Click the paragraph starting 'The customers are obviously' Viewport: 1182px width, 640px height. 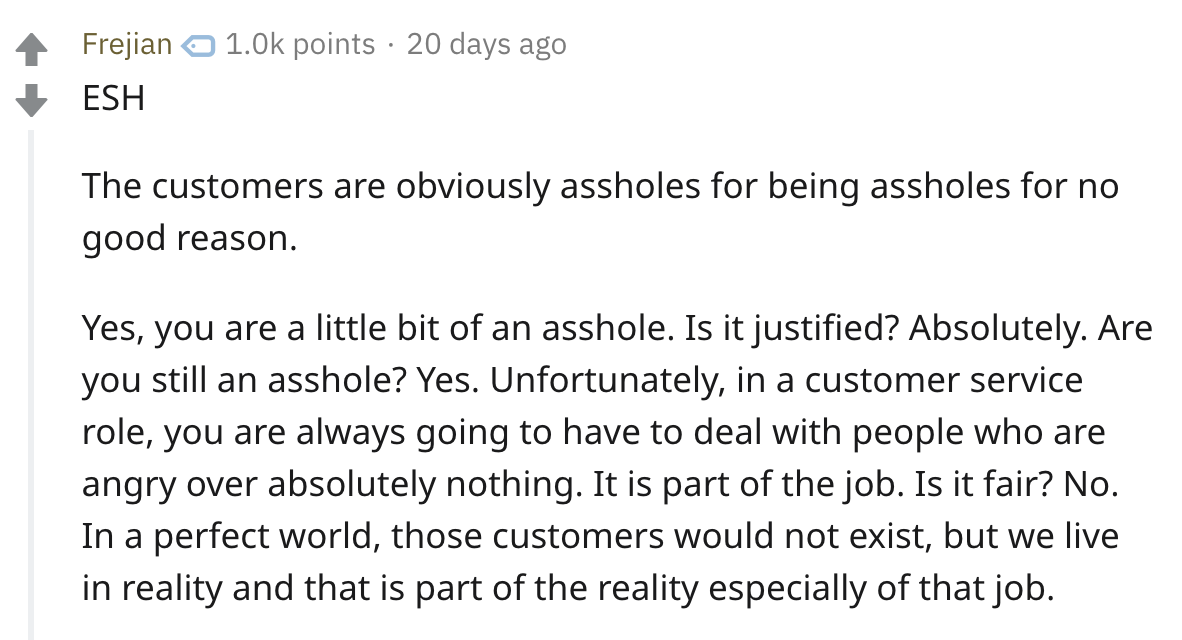click(600, 212)
